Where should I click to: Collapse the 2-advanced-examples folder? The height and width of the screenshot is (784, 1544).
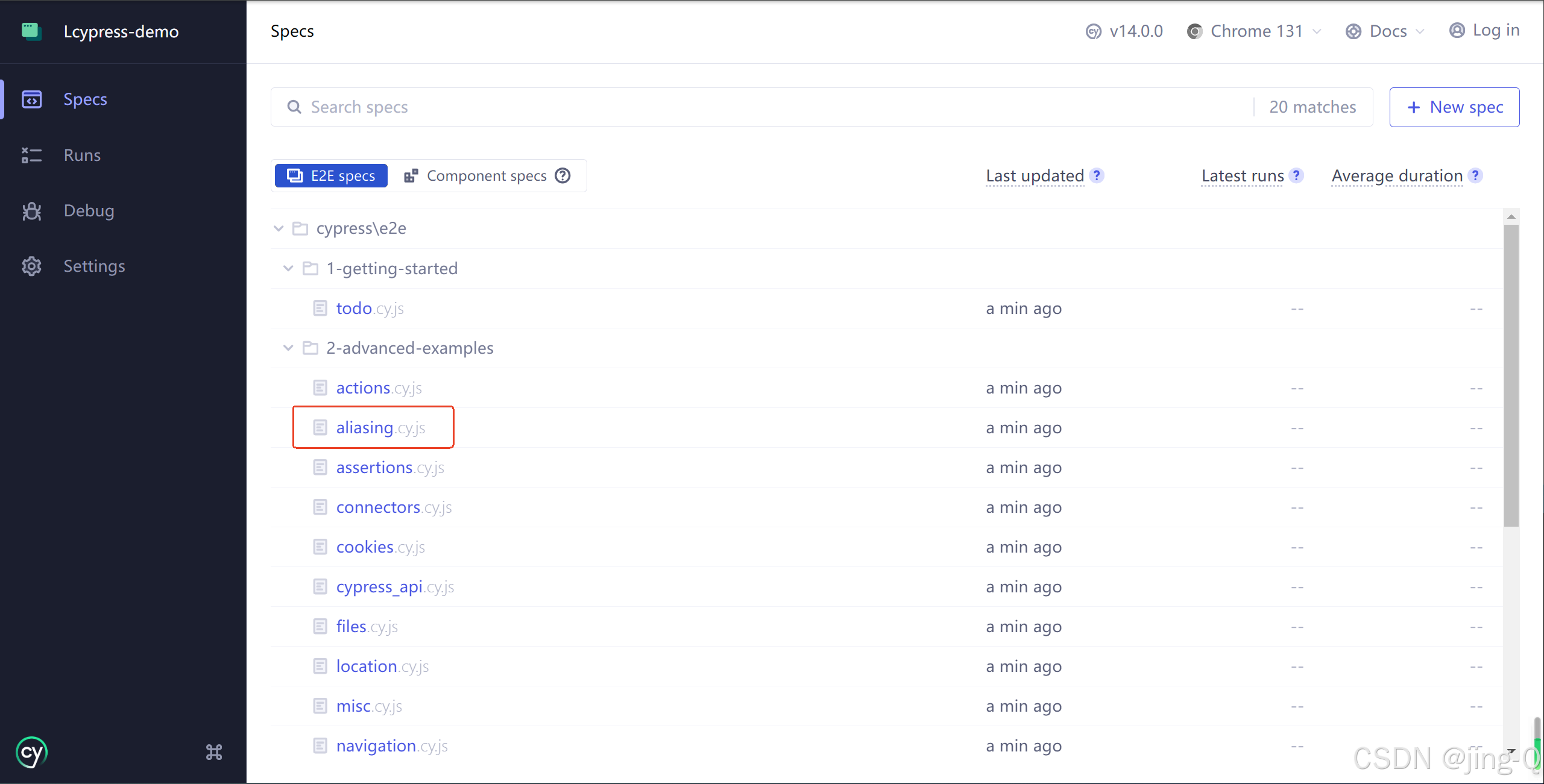click(288, 348)
